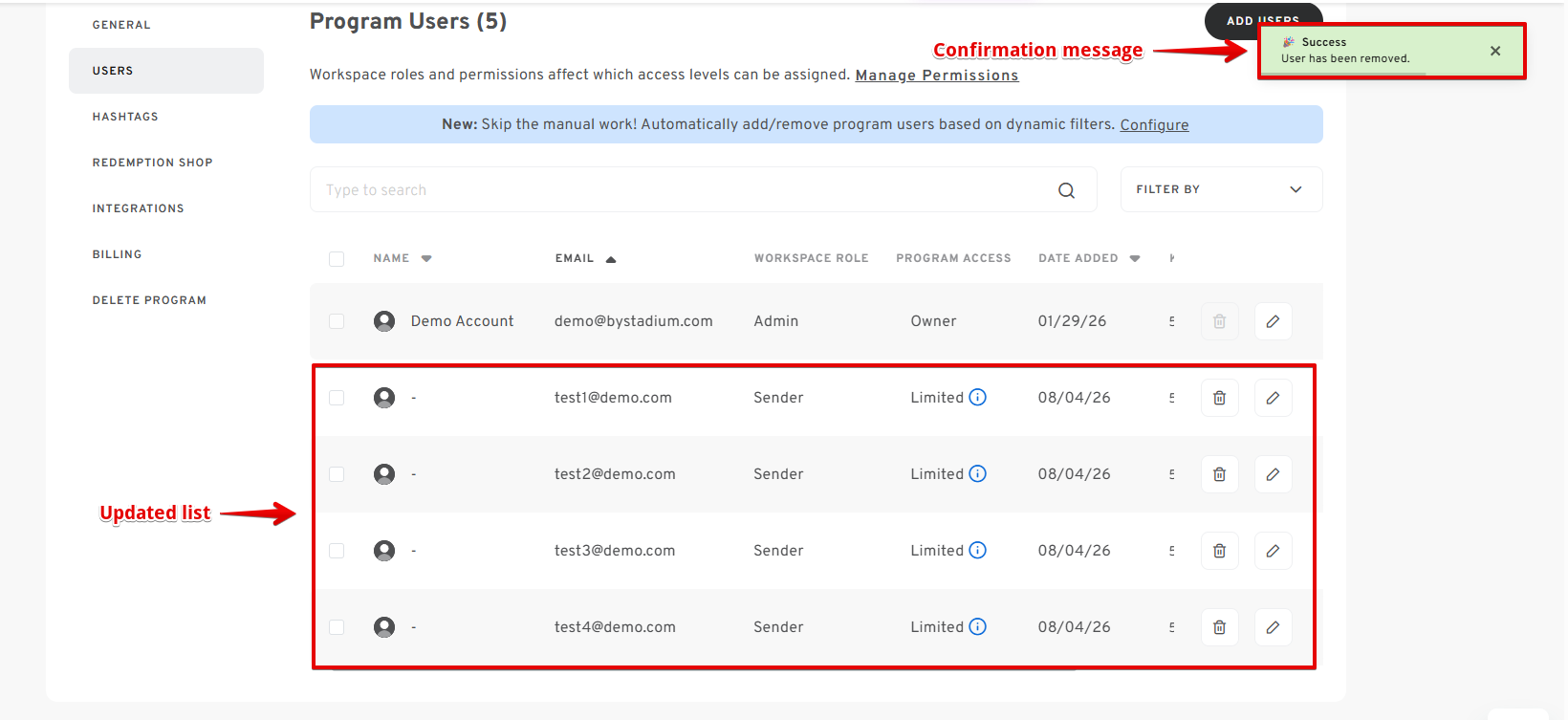Edit the test3@demo.com user with pencil icon

point(1274,551)
